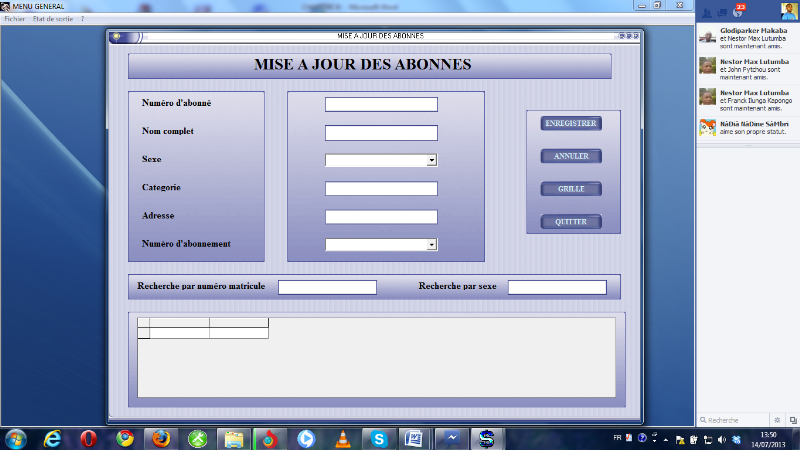The height and width of the screenshot is (450, 800).
Task: Open the green wrench tool taskbar icon
Action: [x=197, y=439]
